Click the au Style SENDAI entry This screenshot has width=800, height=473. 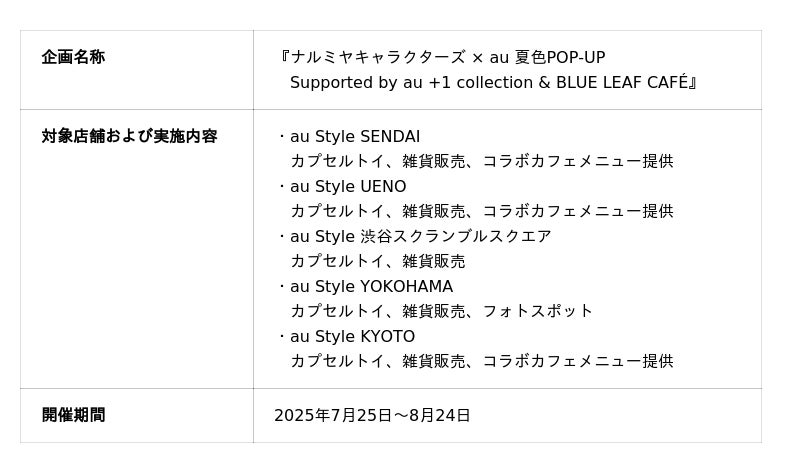coord(355,136)
